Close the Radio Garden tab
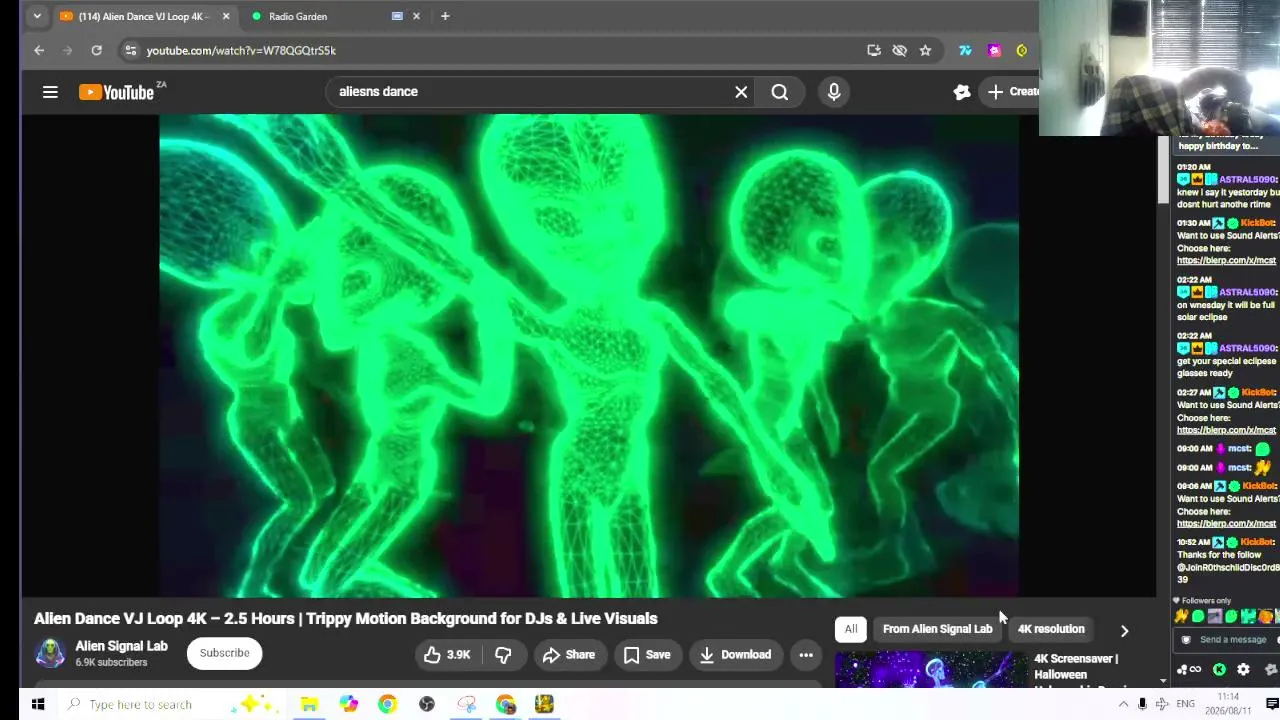Viewport: 1280px width, 720px height. pyautogui.click(x=416, y=16)
